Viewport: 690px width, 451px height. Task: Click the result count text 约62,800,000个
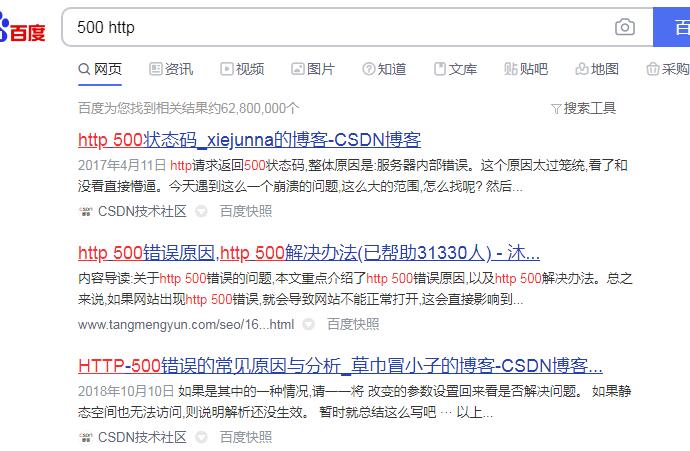point(188,108)
